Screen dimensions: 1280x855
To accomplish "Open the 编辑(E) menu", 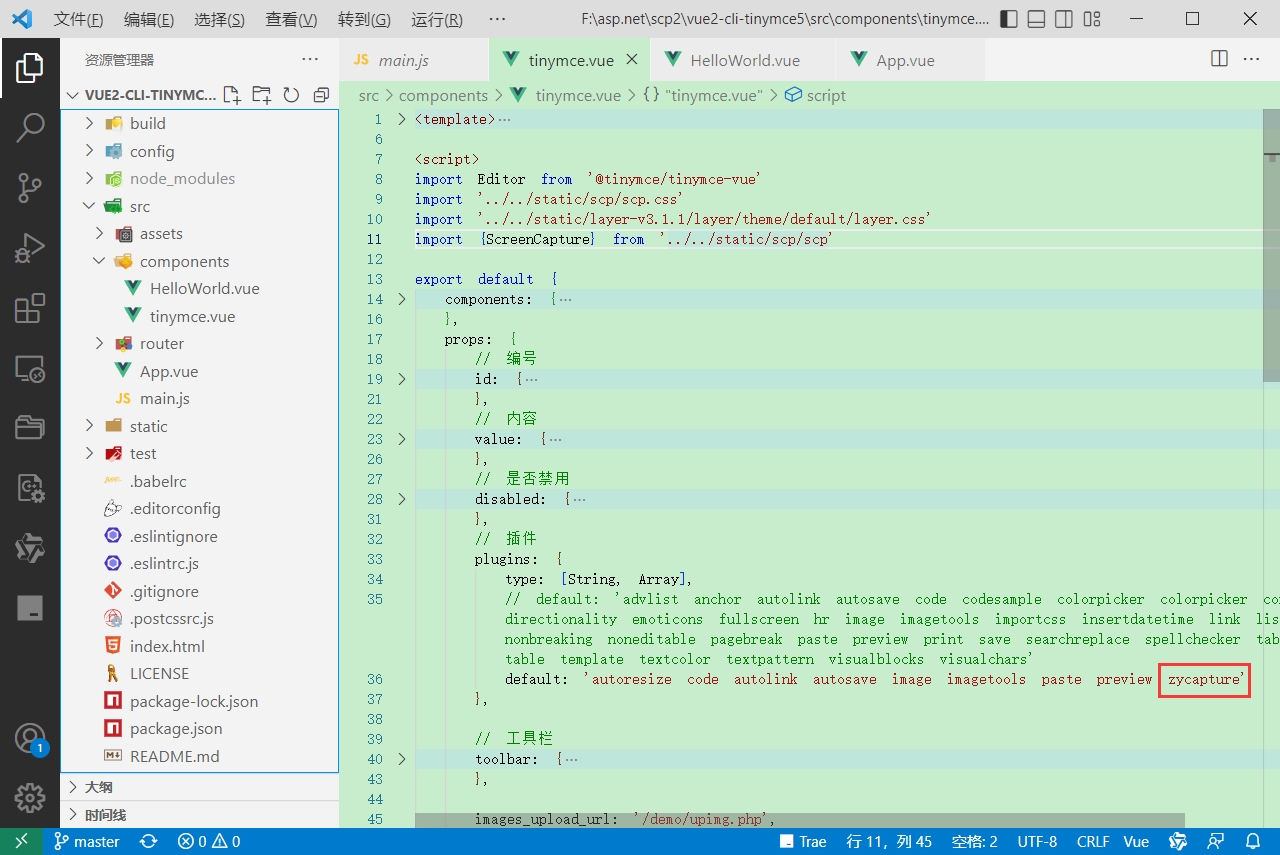I will [149, 19].
